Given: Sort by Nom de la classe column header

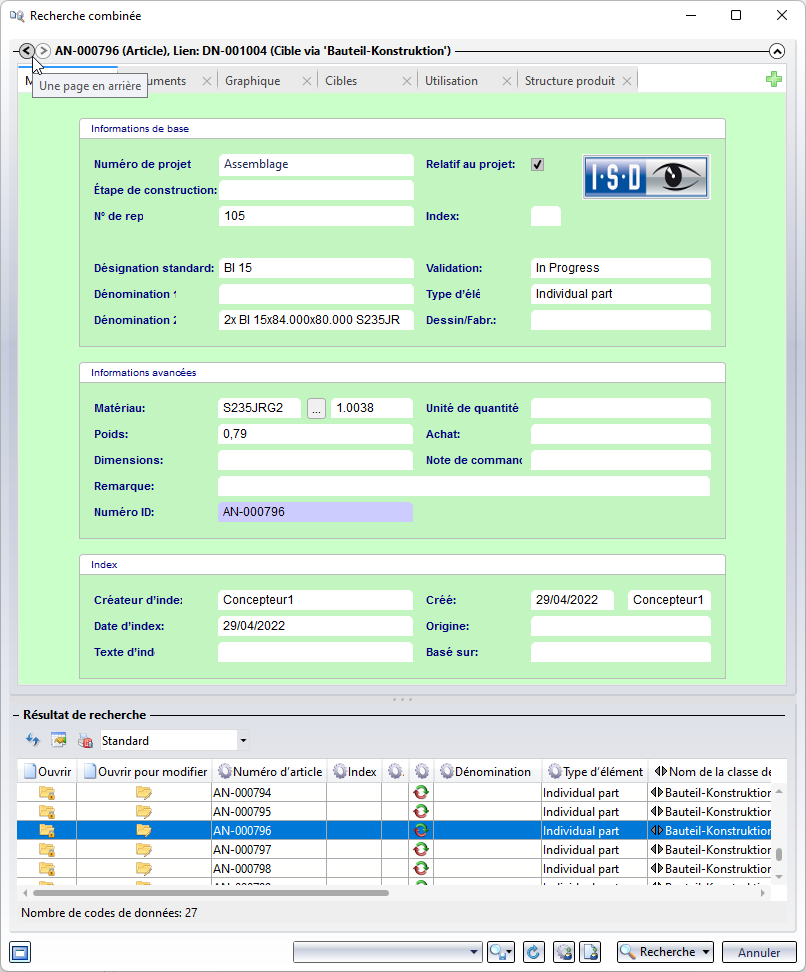Looking at the screenshot, I should [x=711, y=772].
